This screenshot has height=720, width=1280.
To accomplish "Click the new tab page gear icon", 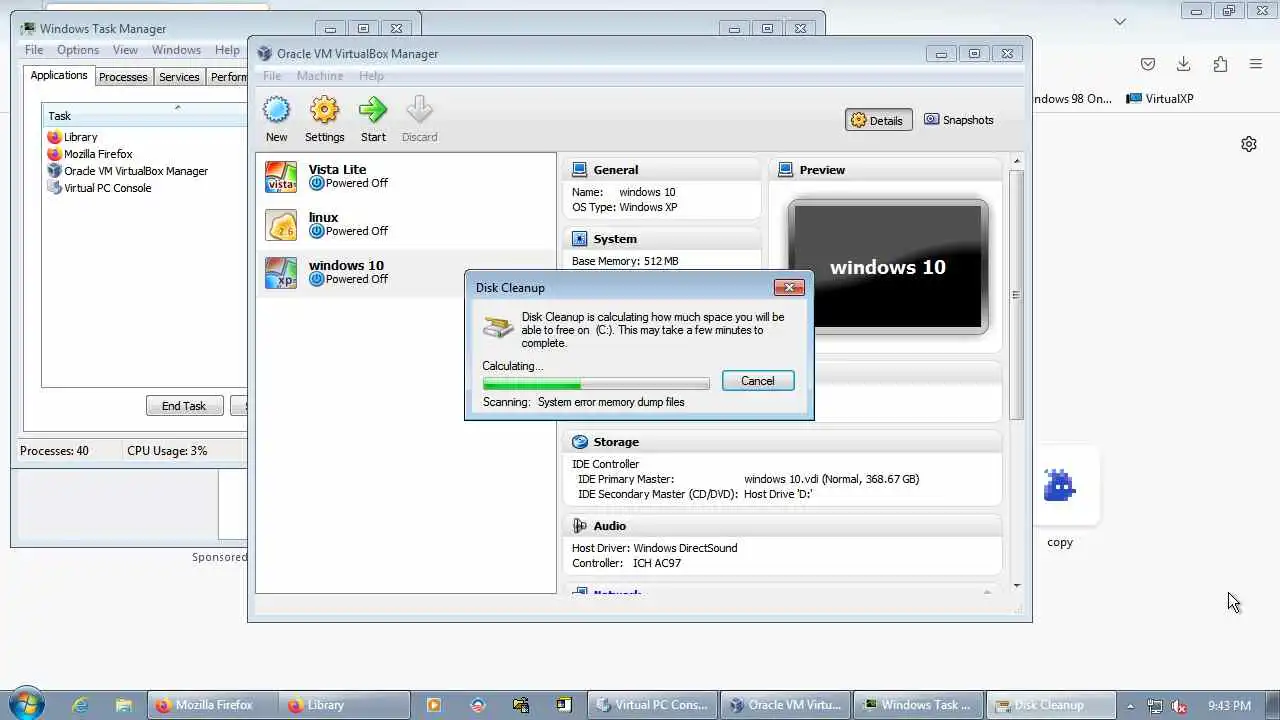I will [x=1249, y=144].
